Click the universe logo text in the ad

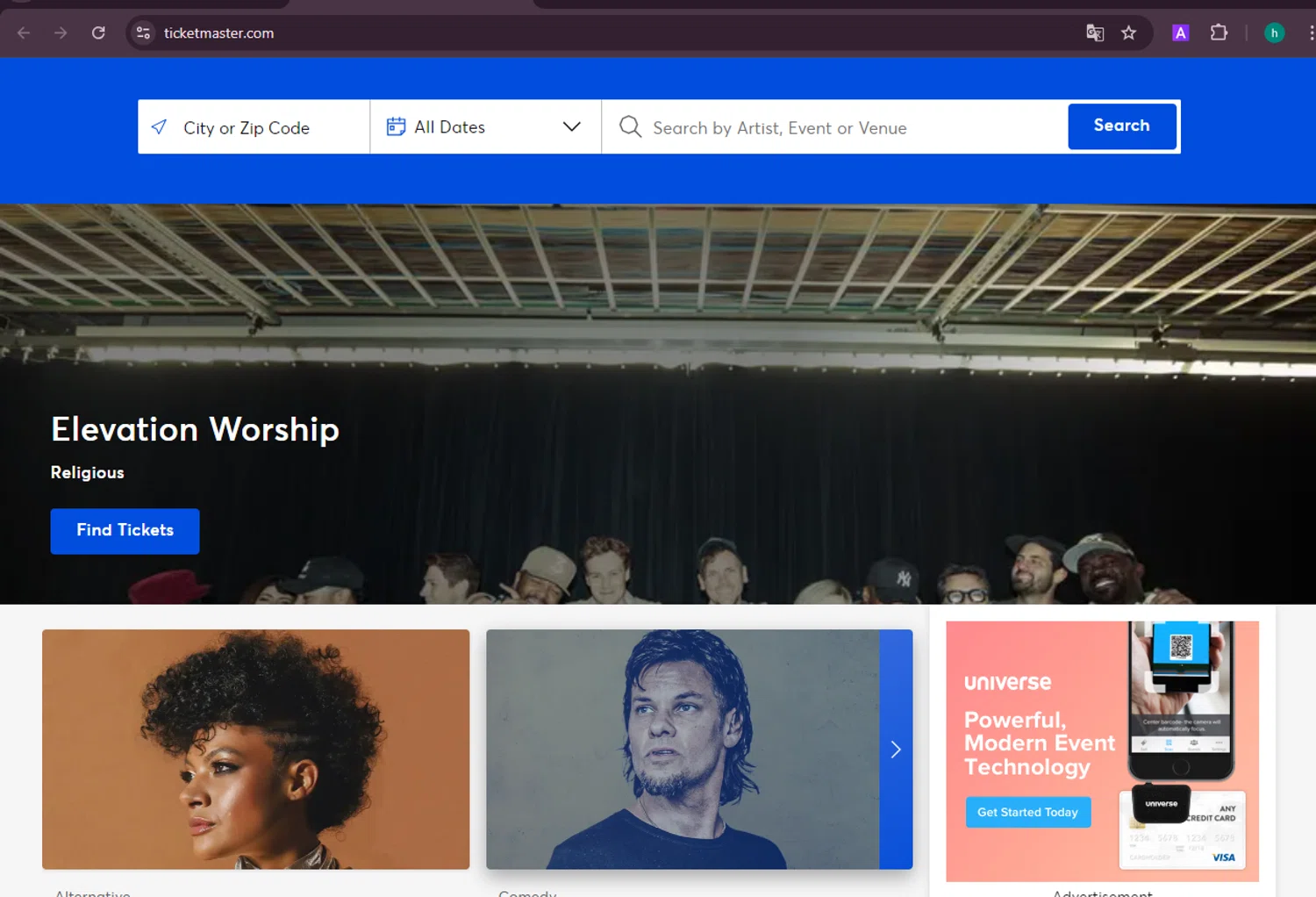[x=1007, y=683]
